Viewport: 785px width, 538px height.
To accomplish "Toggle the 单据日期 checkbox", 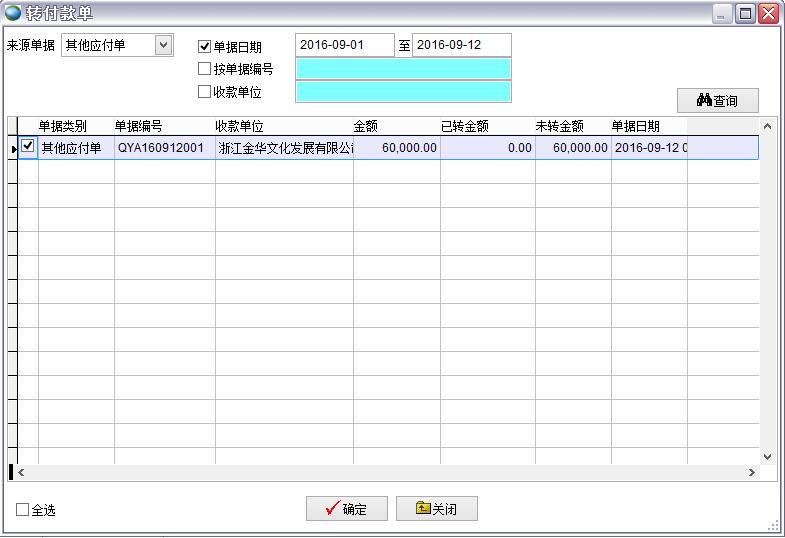I will click(205, 46).
